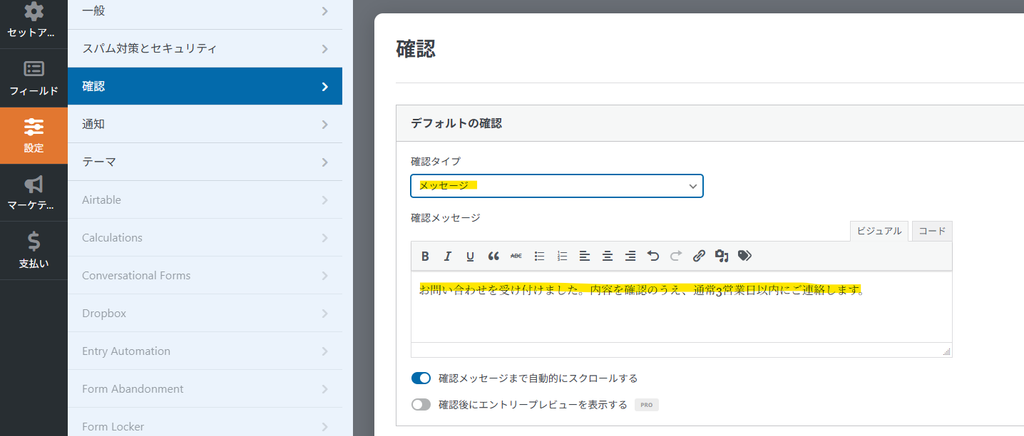Apply italic formatting in the editor toolbar
The height and width of the screenshot is (436, 1024).
[x=447, y=257]
